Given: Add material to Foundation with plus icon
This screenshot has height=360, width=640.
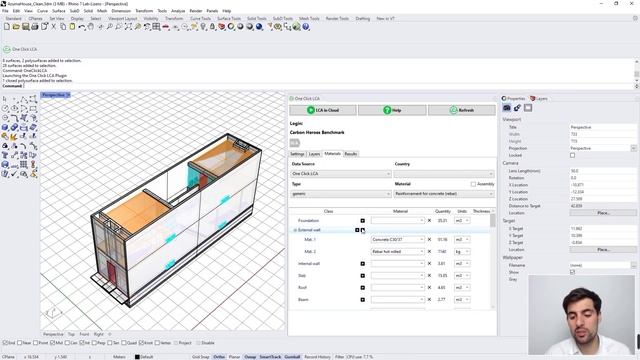Looking at the screenshot, I should tap(362, 220).
